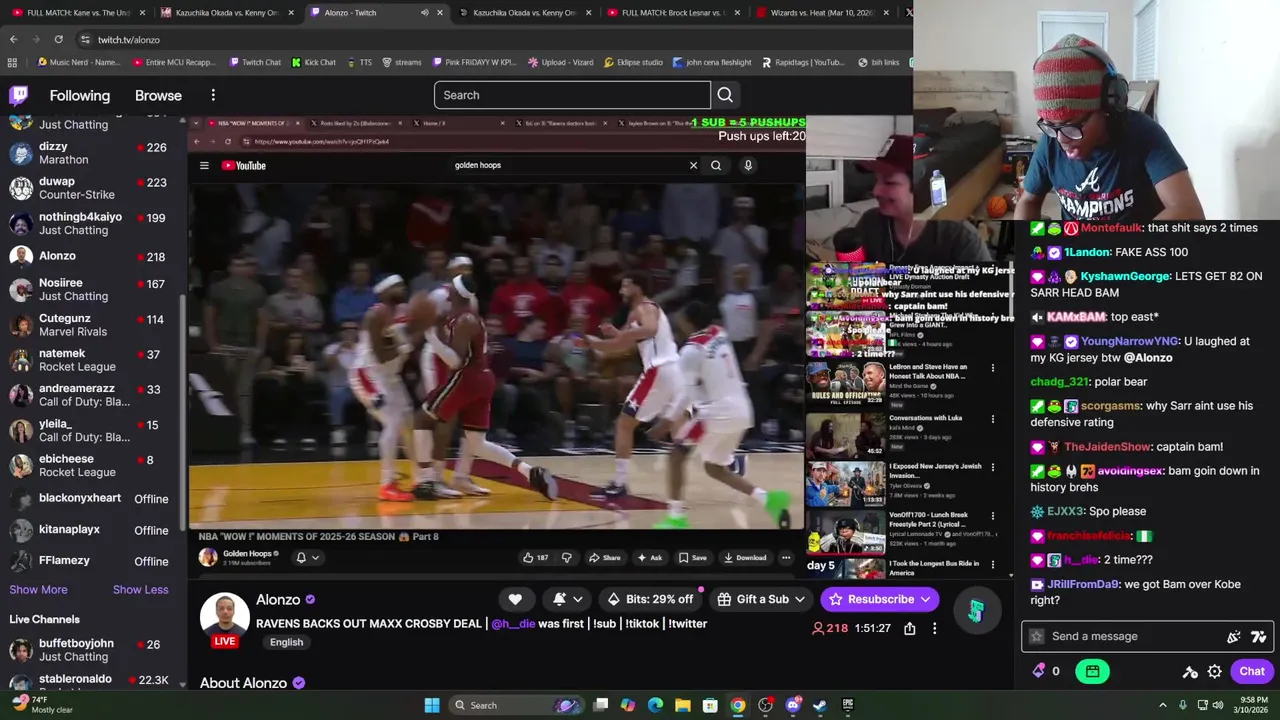Clear the golden hoops YouTube search
This screenshot has width=1280, height=720.
click(x=693, y=165)
